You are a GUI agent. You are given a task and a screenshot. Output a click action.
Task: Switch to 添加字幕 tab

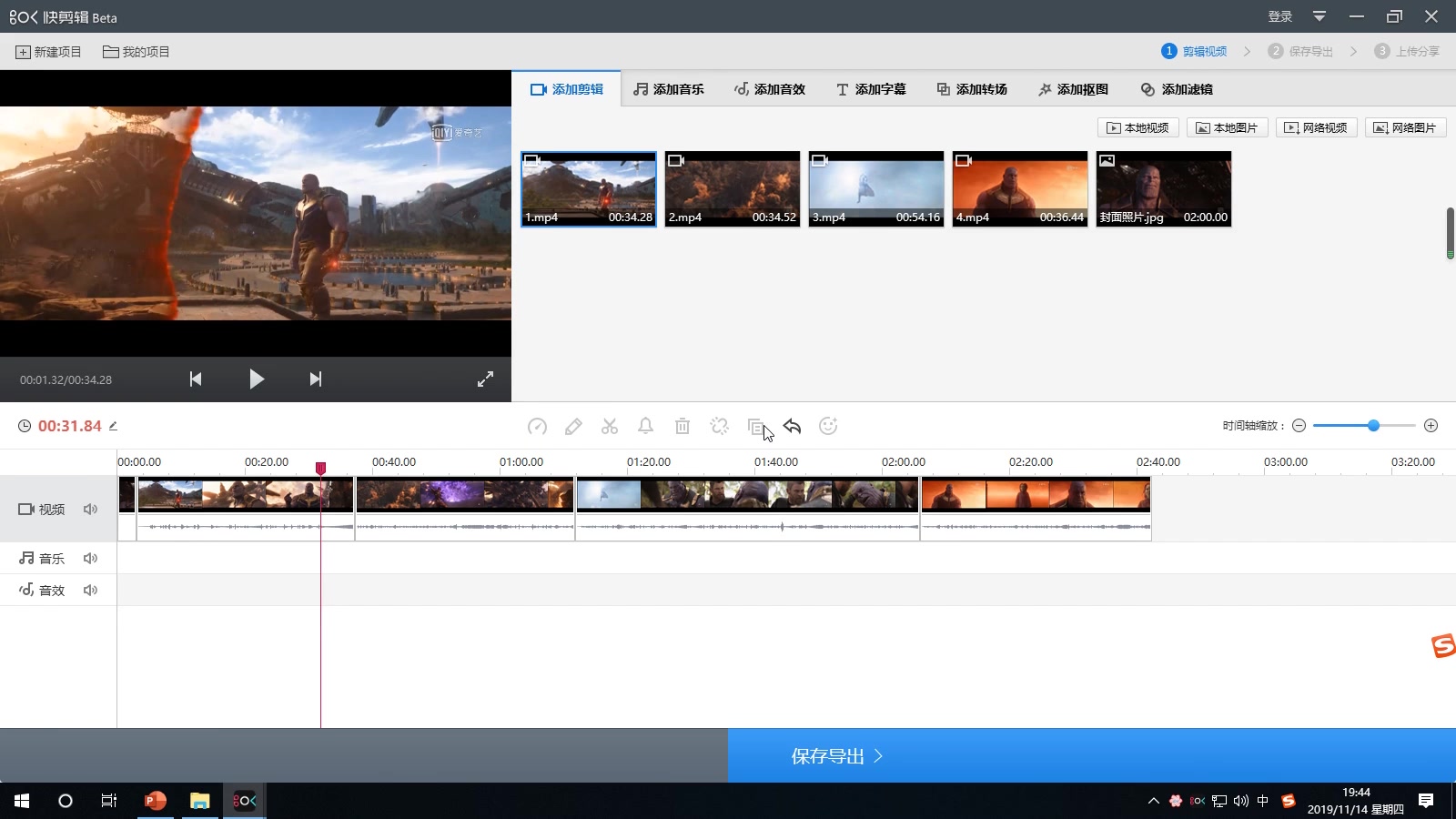871,89
